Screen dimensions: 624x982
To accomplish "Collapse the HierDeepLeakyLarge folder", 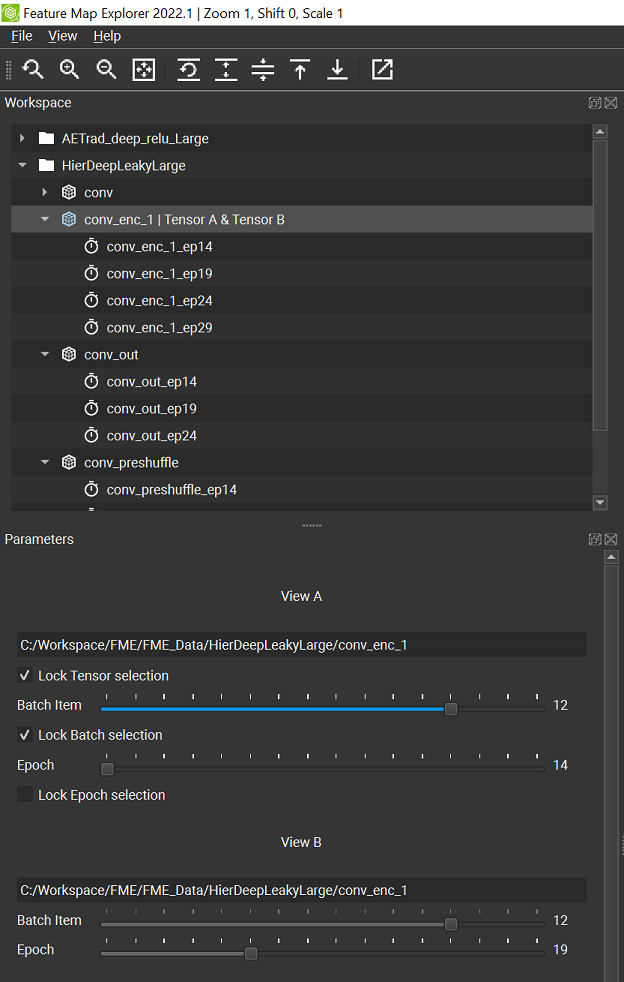I will [22, 165].
